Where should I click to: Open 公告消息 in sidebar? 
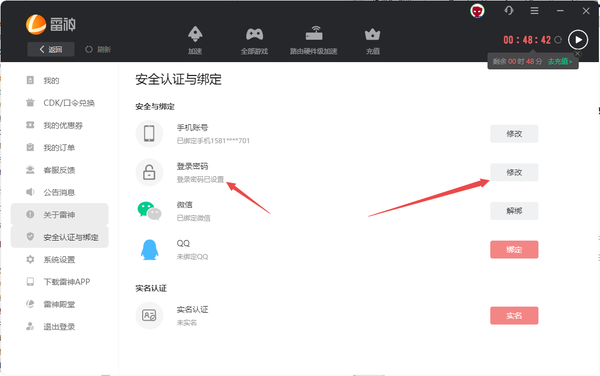pos(60,192)
